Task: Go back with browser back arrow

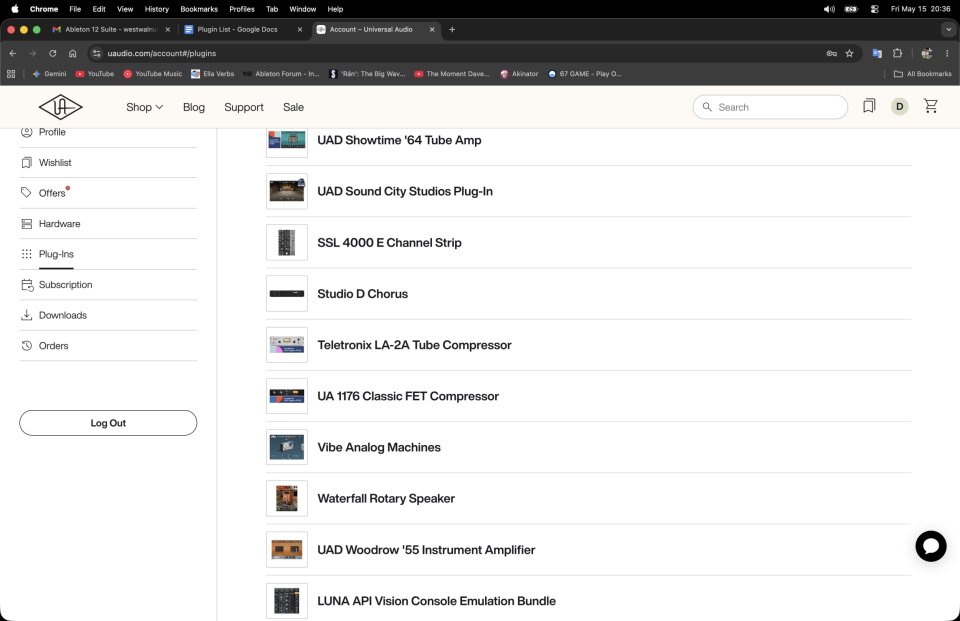Action: click(13, 53)
